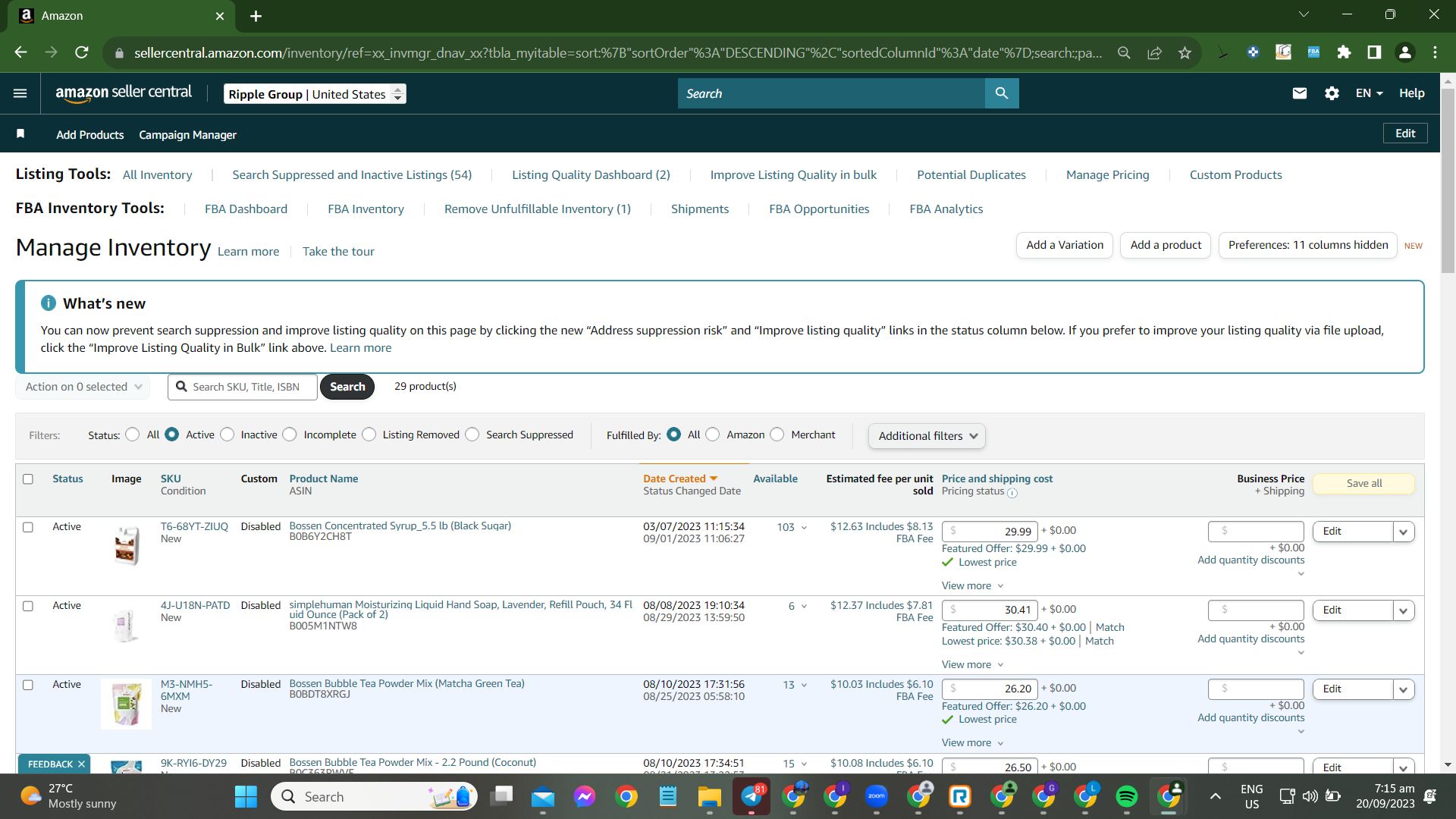Check the select-all checkbox in table header
This screenshot has width=1456, height=819.
(28, 479)
